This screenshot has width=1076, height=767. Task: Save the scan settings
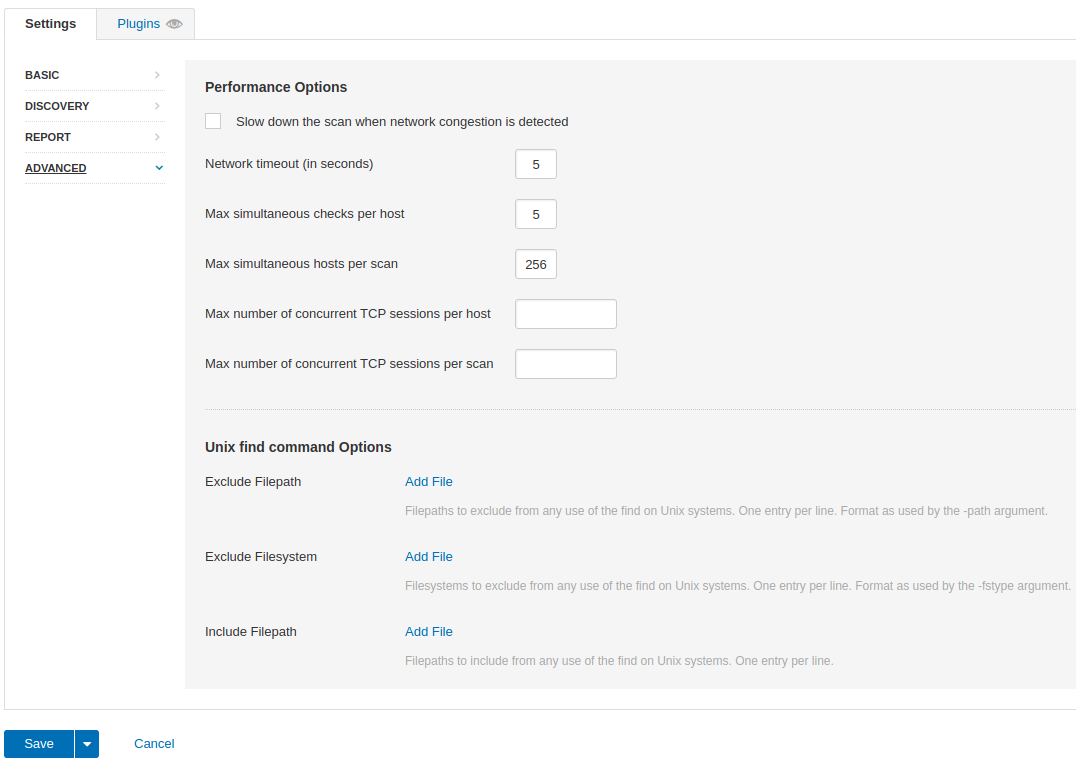coord(39,744)
